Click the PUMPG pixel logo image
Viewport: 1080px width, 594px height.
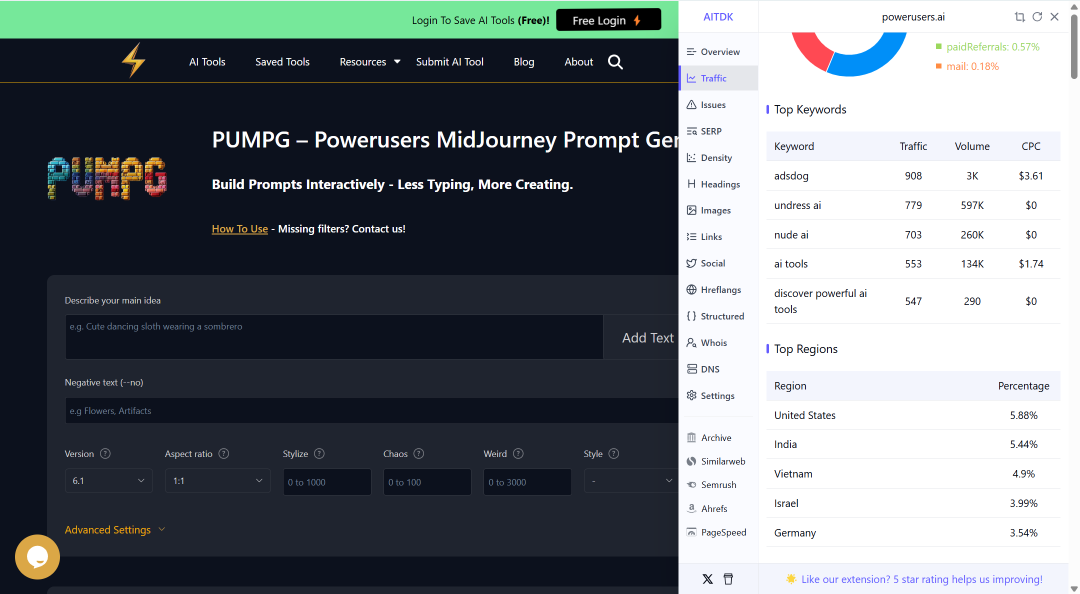click(107, 178)
